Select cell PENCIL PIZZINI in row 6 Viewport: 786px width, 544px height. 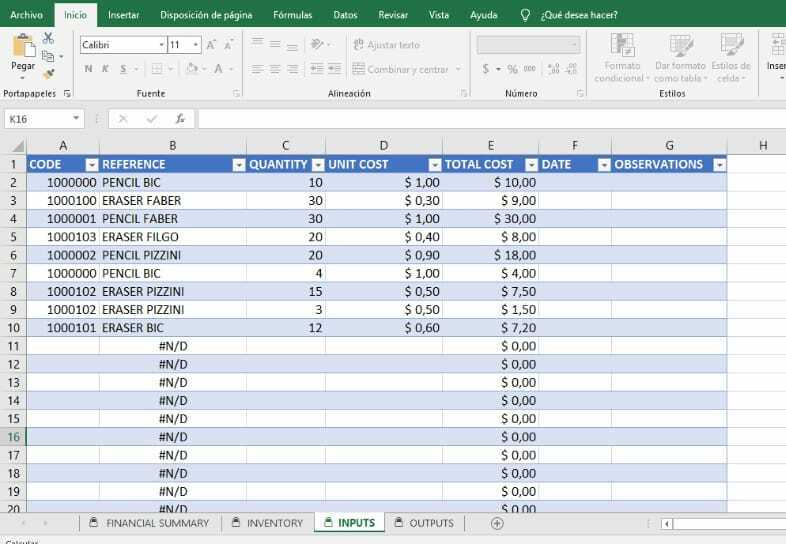172,255
